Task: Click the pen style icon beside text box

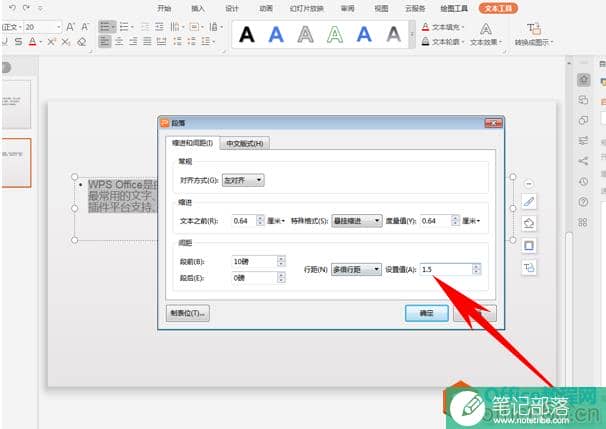Action: [x=529, y=201]
